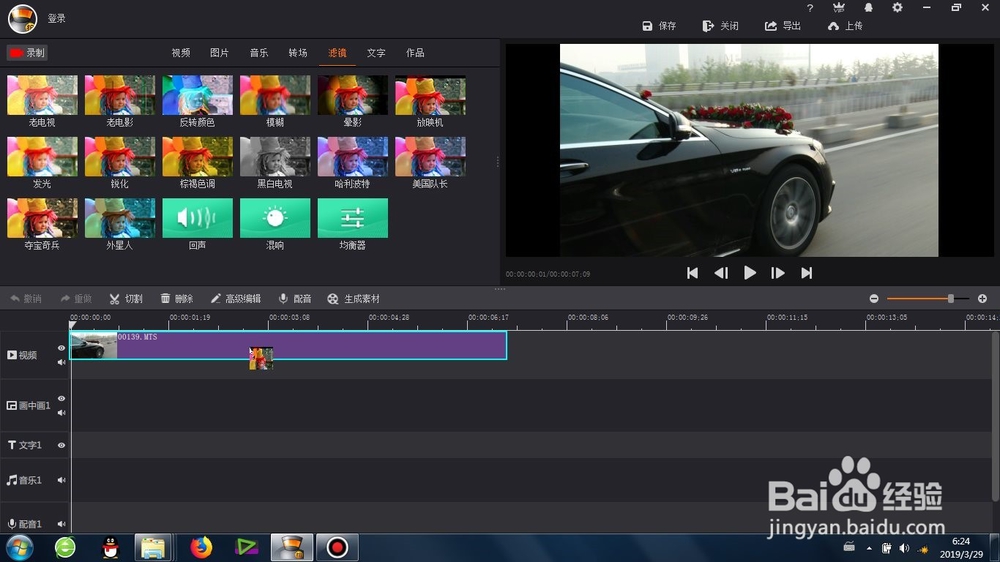Mute the 视频 track audio

(61, 362)
